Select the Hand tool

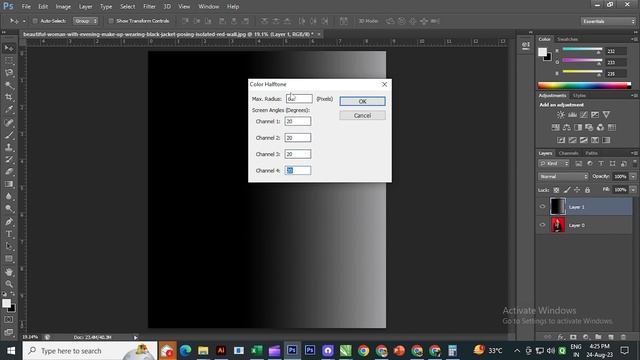point(9,271)
